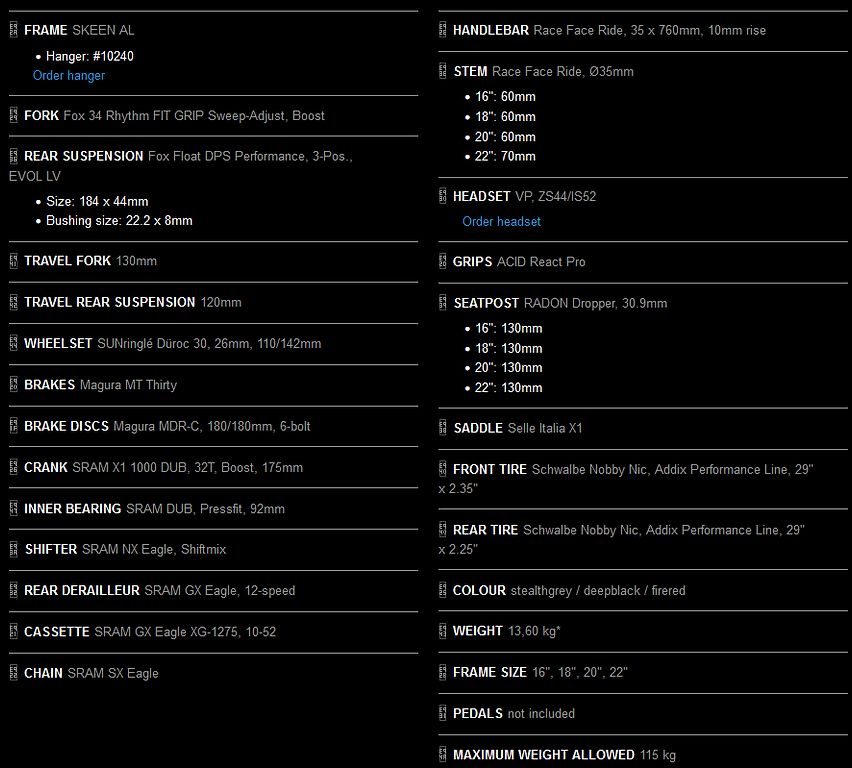Click the icon next to SADDLE
The height and width of the screenshot is (768, 852).
[x=443, y=428]
